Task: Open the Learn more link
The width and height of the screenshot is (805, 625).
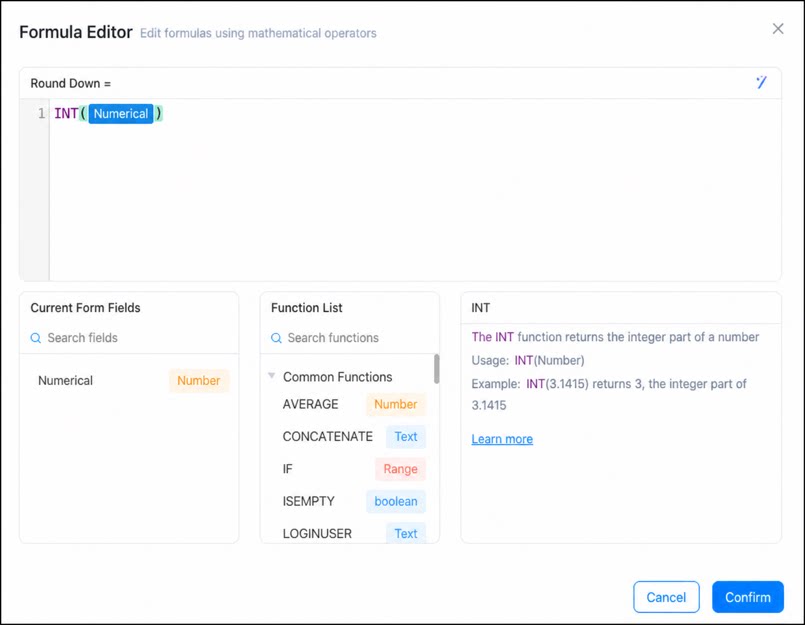Action: [x=502, y=439]
